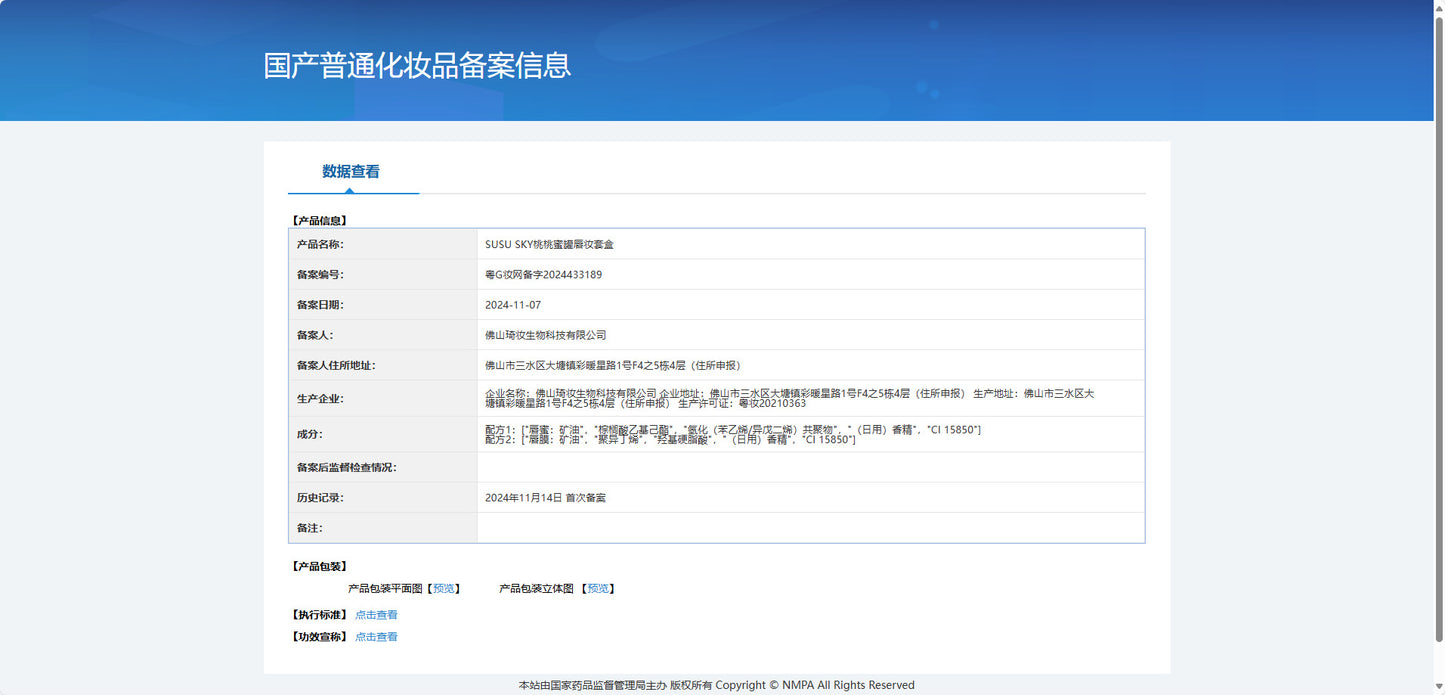Screen dimensions: 1445x695
Task: Click the 【产品信息】 section heading
Action: 319,221
